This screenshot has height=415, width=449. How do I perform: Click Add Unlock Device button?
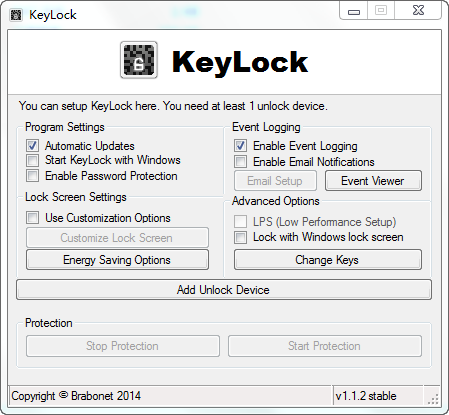(224, 290)
